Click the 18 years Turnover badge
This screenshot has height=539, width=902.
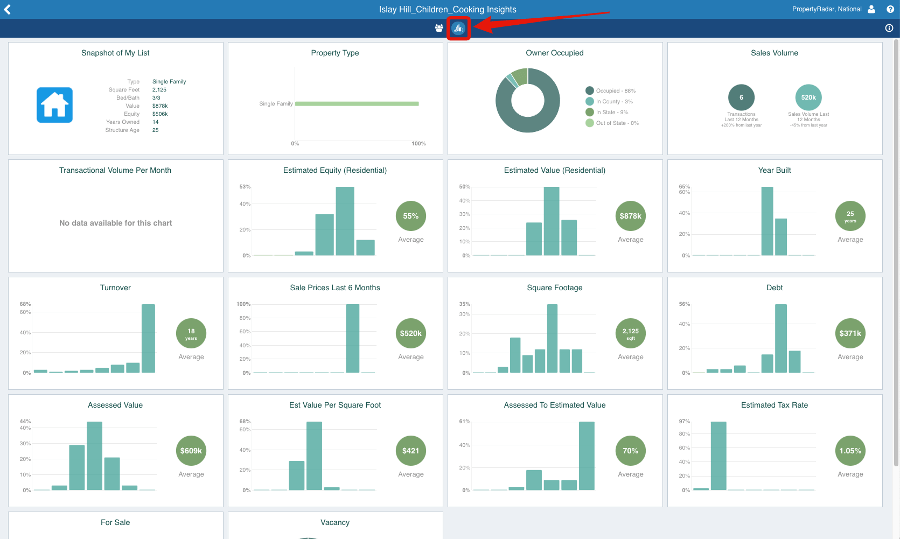click(191, 334)
